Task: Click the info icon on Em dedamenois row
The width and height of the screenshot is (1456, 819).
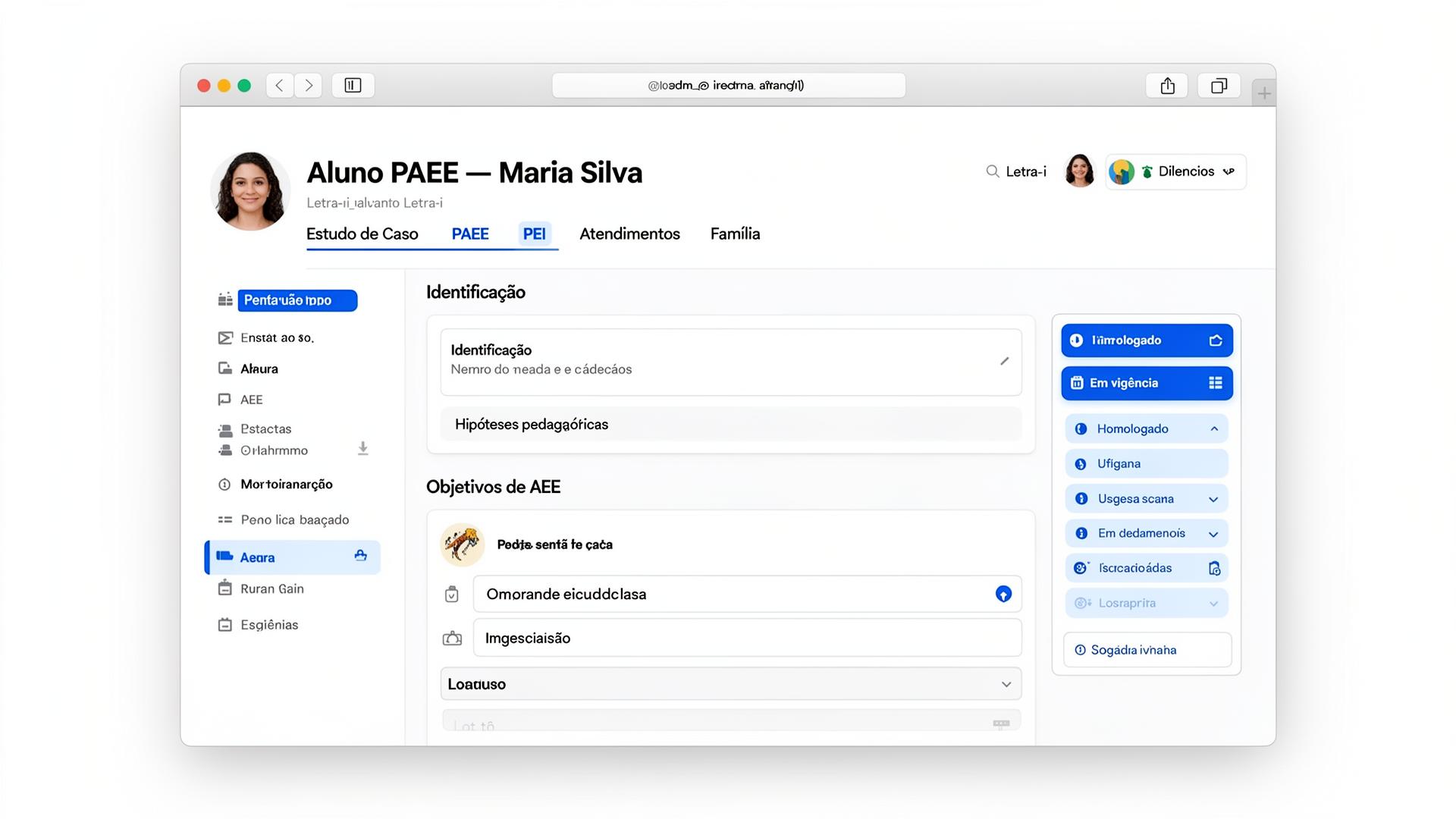Action: pyautogui.click(x=1081, y=534)
